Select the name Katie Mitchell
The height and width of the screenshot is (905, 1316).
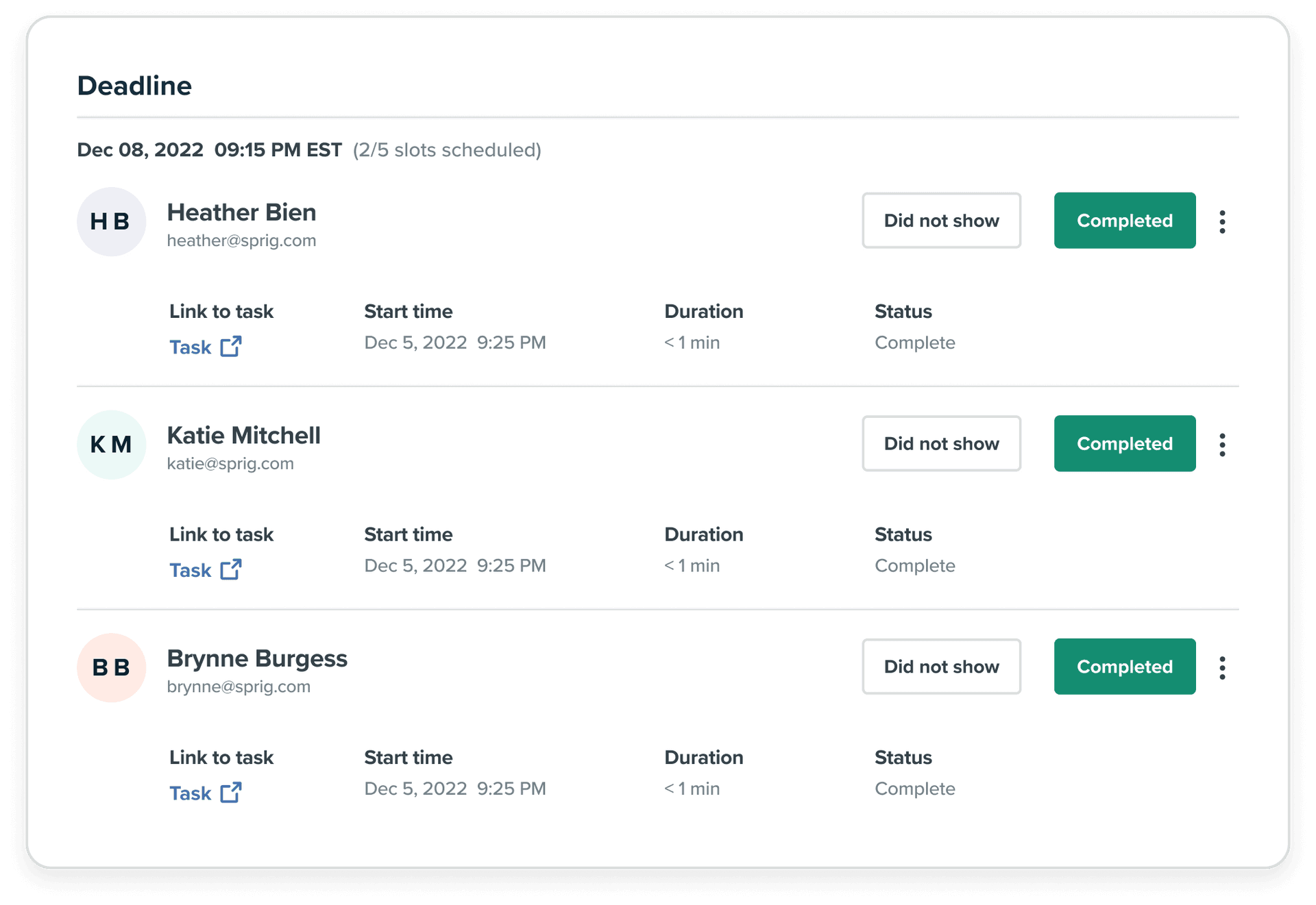coord(243,436)
